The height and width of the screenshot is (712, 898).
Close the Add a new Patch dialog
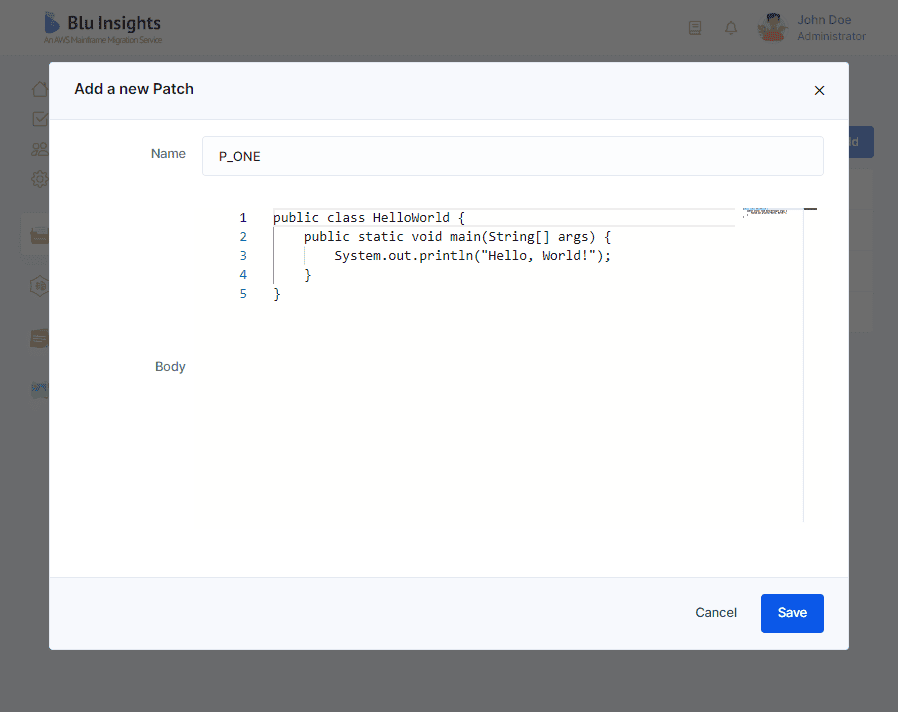pyautogui.click(x=819, y=90)
